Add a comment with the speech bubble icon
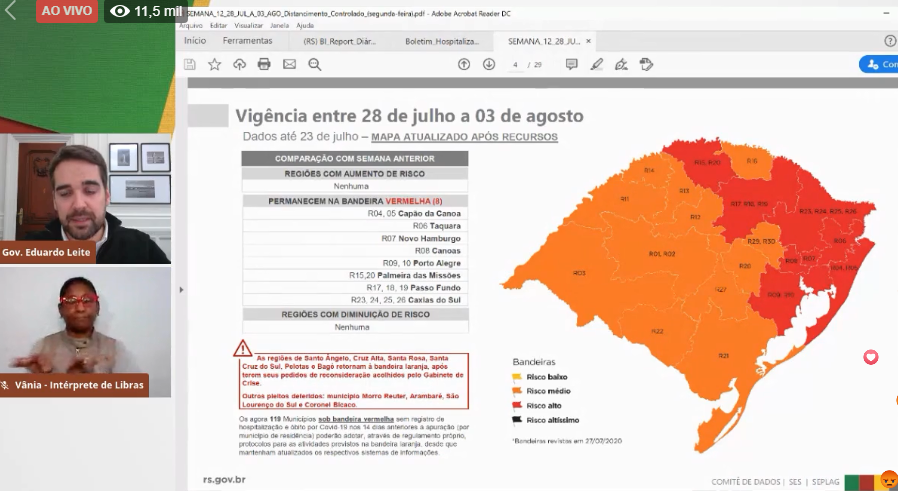Screen dimensions: 898x491 572,64
